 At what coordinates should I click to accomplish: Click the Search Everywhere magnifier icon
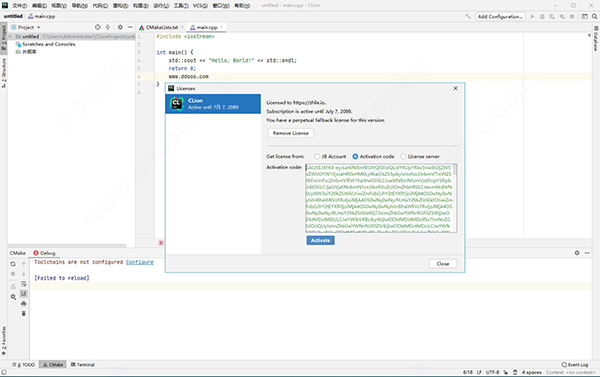(x=595, y=16)
